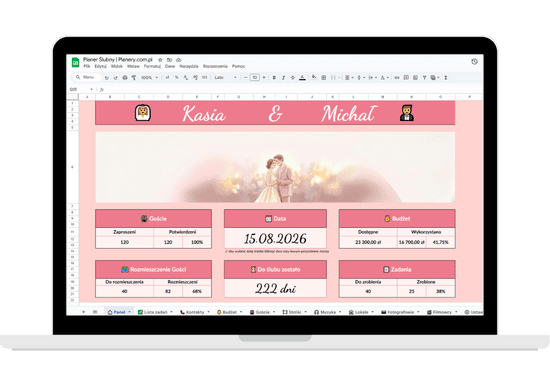Open the Widok menu
This screenshot has height=386, width=550.
tap(117, 66)
